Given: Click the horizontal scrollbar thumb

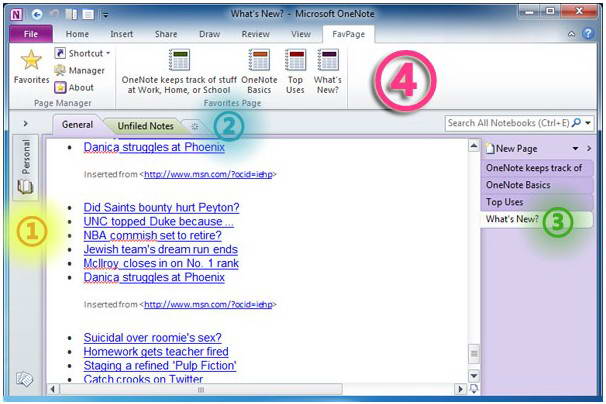Looking at the screenshot, I should (201, 389).
